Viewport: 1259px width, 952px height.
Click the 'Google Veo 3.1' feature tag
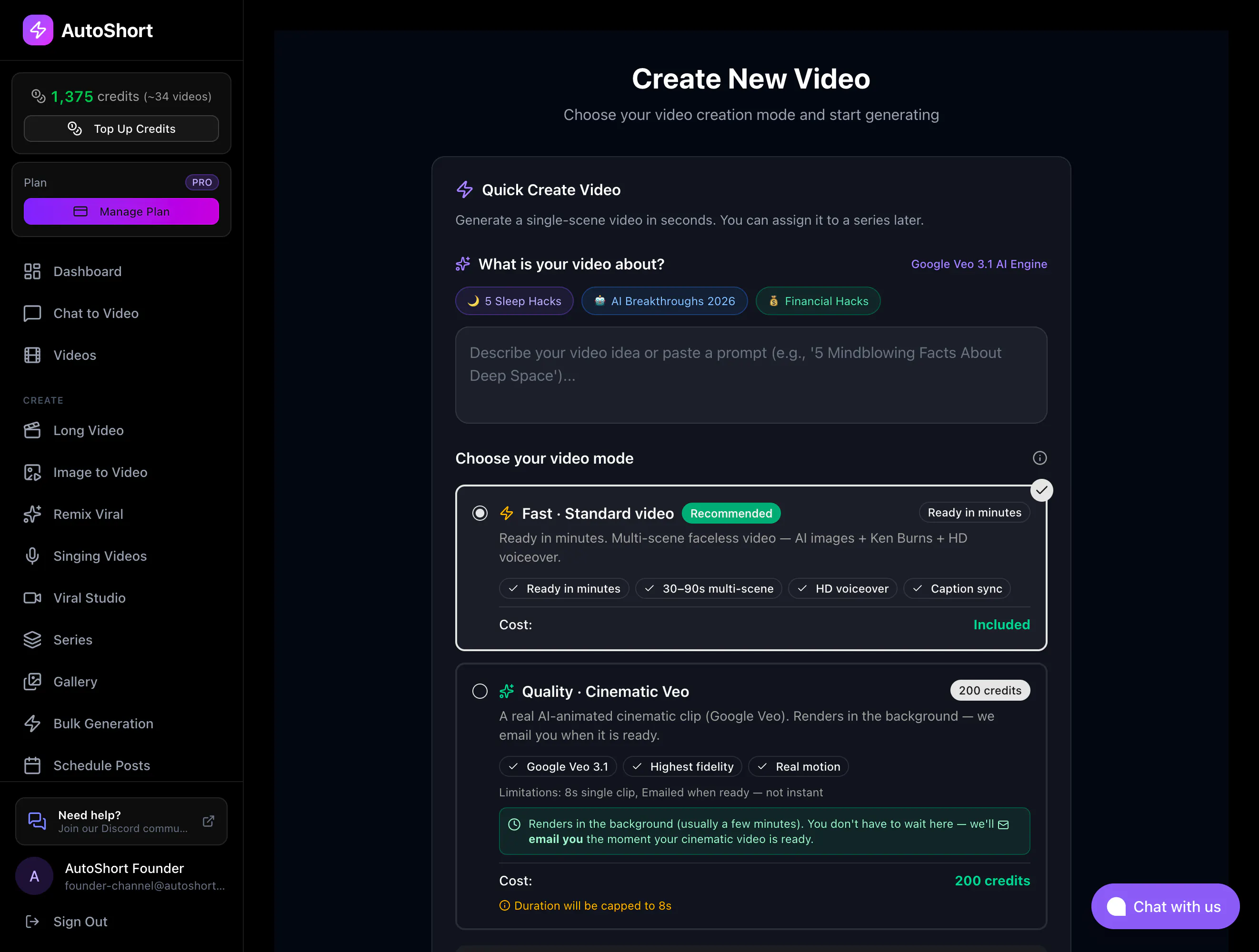point(558,766)
